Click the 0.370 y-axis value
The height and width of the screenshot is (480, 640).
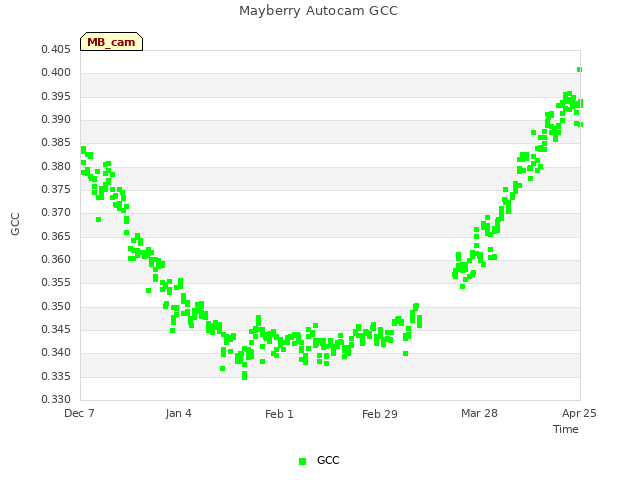pos(56,213)
